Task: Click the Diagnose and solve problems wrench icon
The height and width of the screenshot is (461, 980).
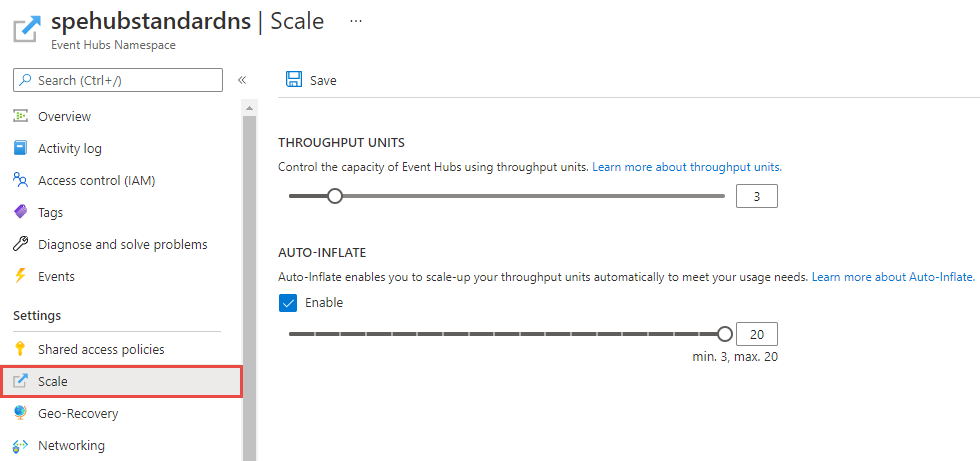Action: 20,245
